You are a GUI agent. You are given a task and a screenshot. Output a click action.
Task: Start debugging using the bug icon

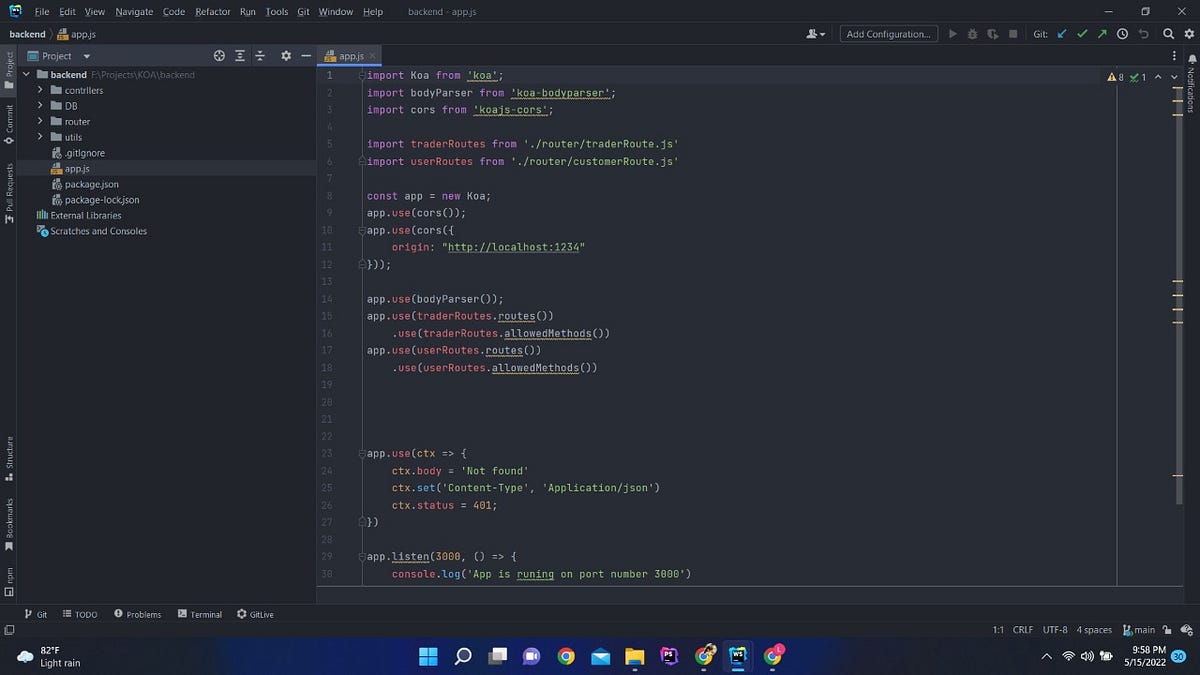[971, 33]
